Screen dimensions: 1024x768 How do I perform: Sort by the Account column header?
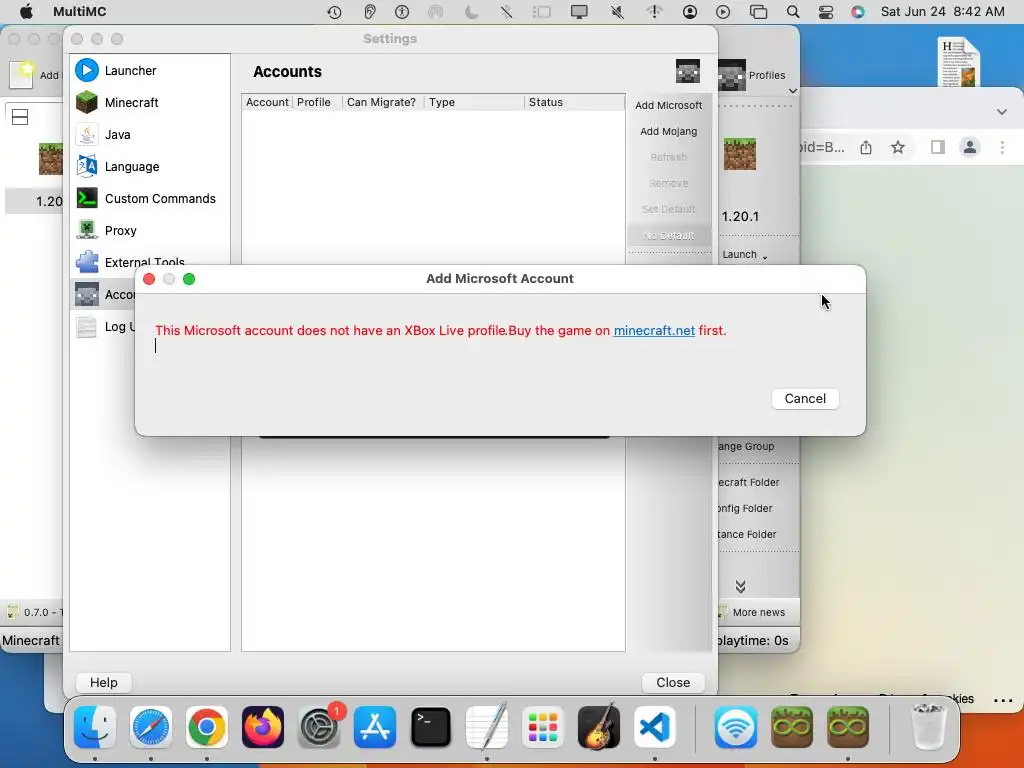(267, 102)
